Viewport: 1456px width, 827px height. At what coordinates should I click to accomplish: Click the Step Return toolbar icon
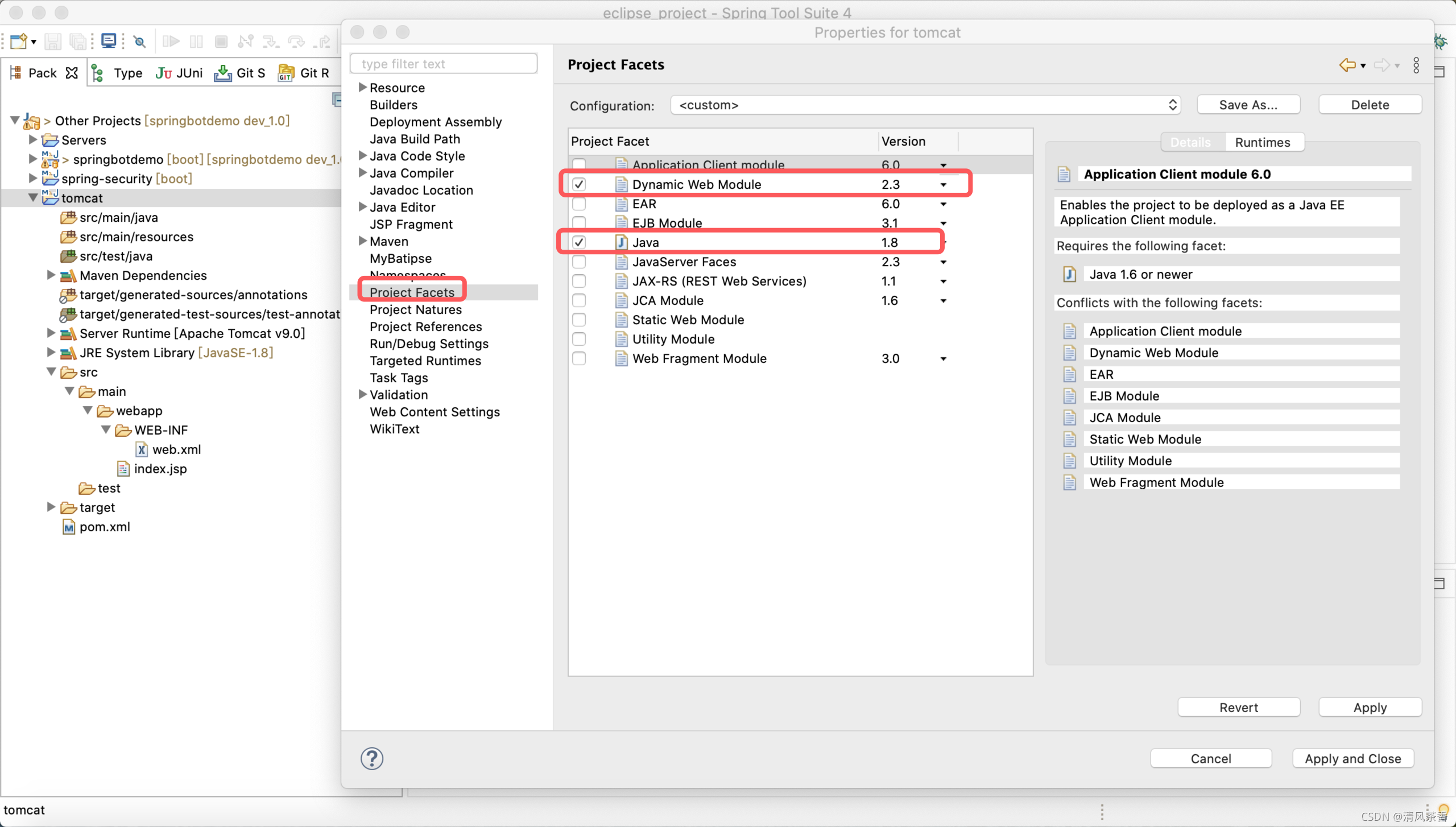pyautogui.click(x=322, y=41)
